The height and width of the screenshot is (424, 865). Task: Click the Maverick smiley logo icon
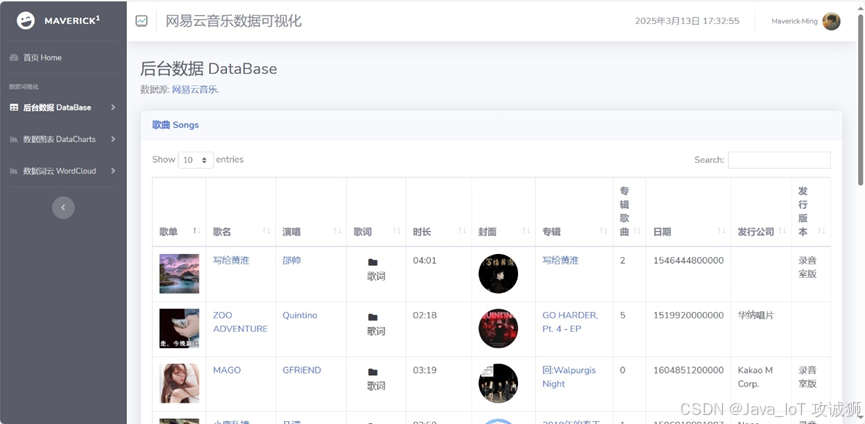[x=25, y=21]
